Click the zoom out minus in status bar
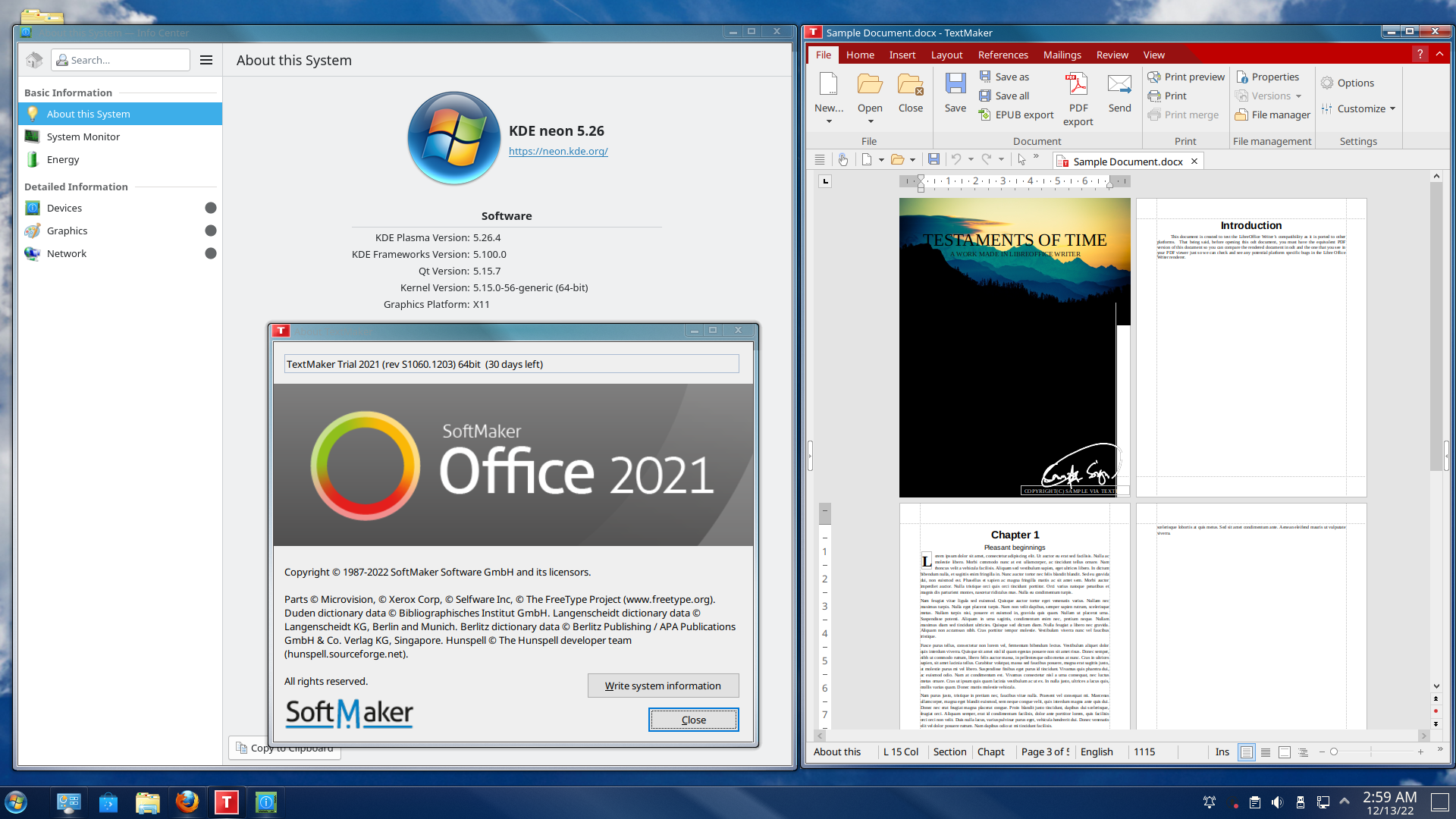This screenshot has width=1456, height=819. pos(1322,752)
